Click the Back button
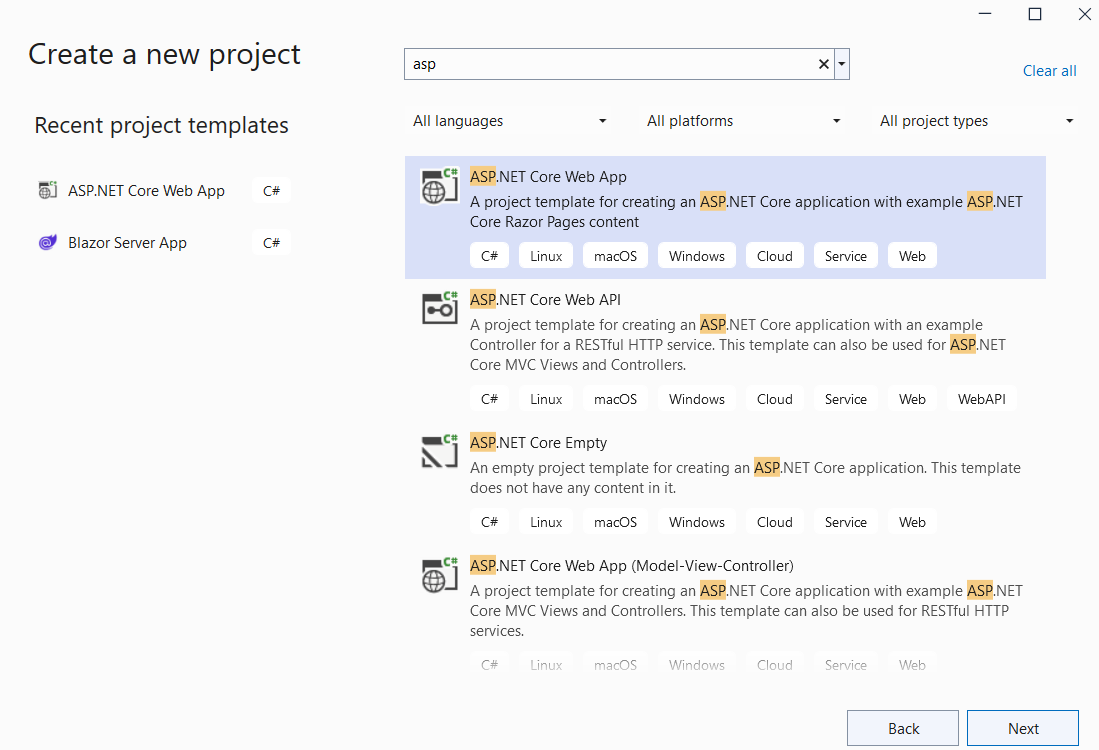The image size is (1099, 750). pyautogui.click(x=902, y=728)
